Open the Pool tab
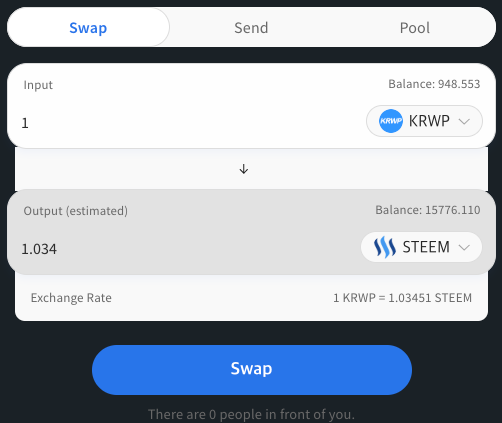 pyautogui.click(x=414, y=28)
